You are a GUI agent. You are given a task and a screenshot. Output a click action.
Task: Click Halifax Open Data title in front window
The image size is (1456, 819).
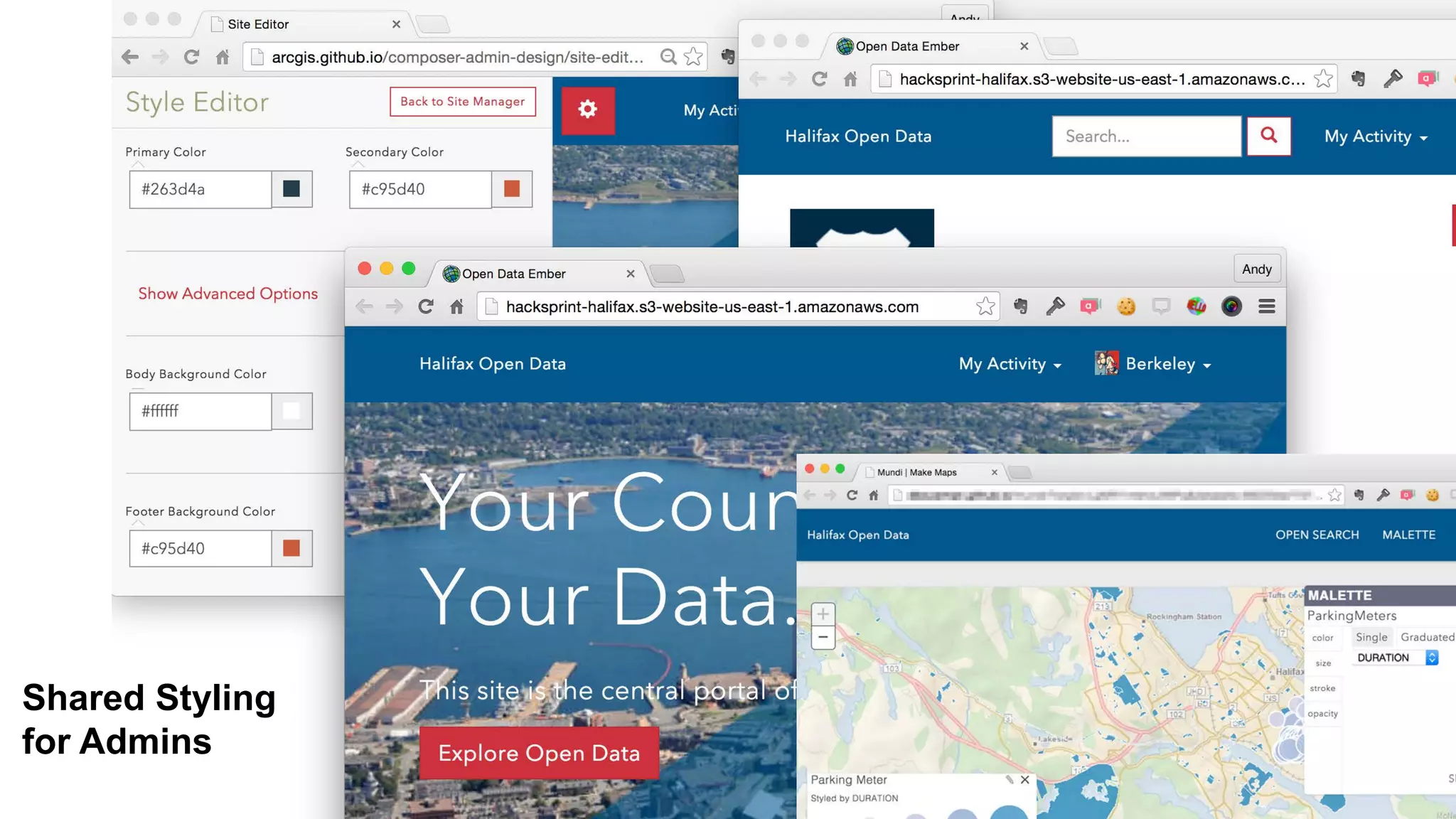coord(493,363)
